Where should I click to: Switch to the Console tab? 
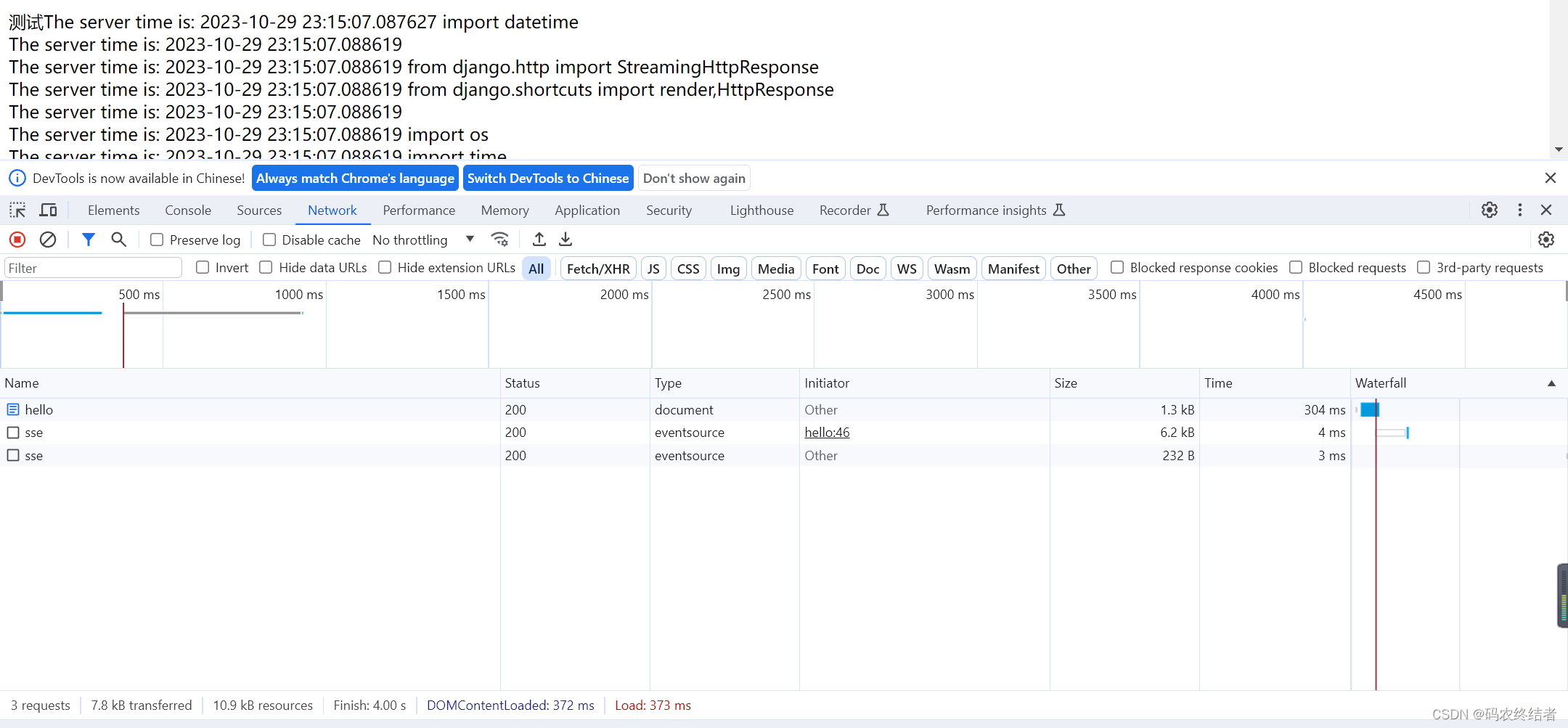[x=187, y=210]
